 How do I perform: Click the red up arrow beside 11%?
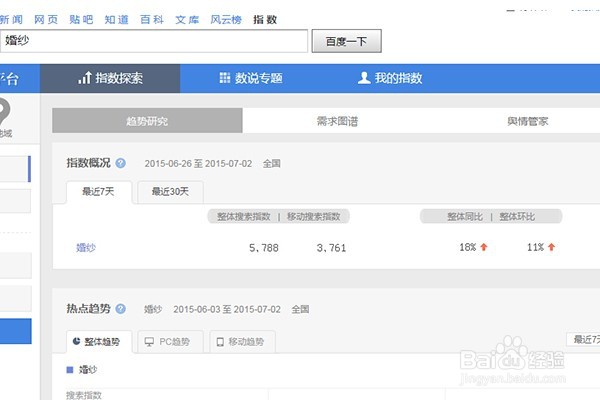pos(551,247)
